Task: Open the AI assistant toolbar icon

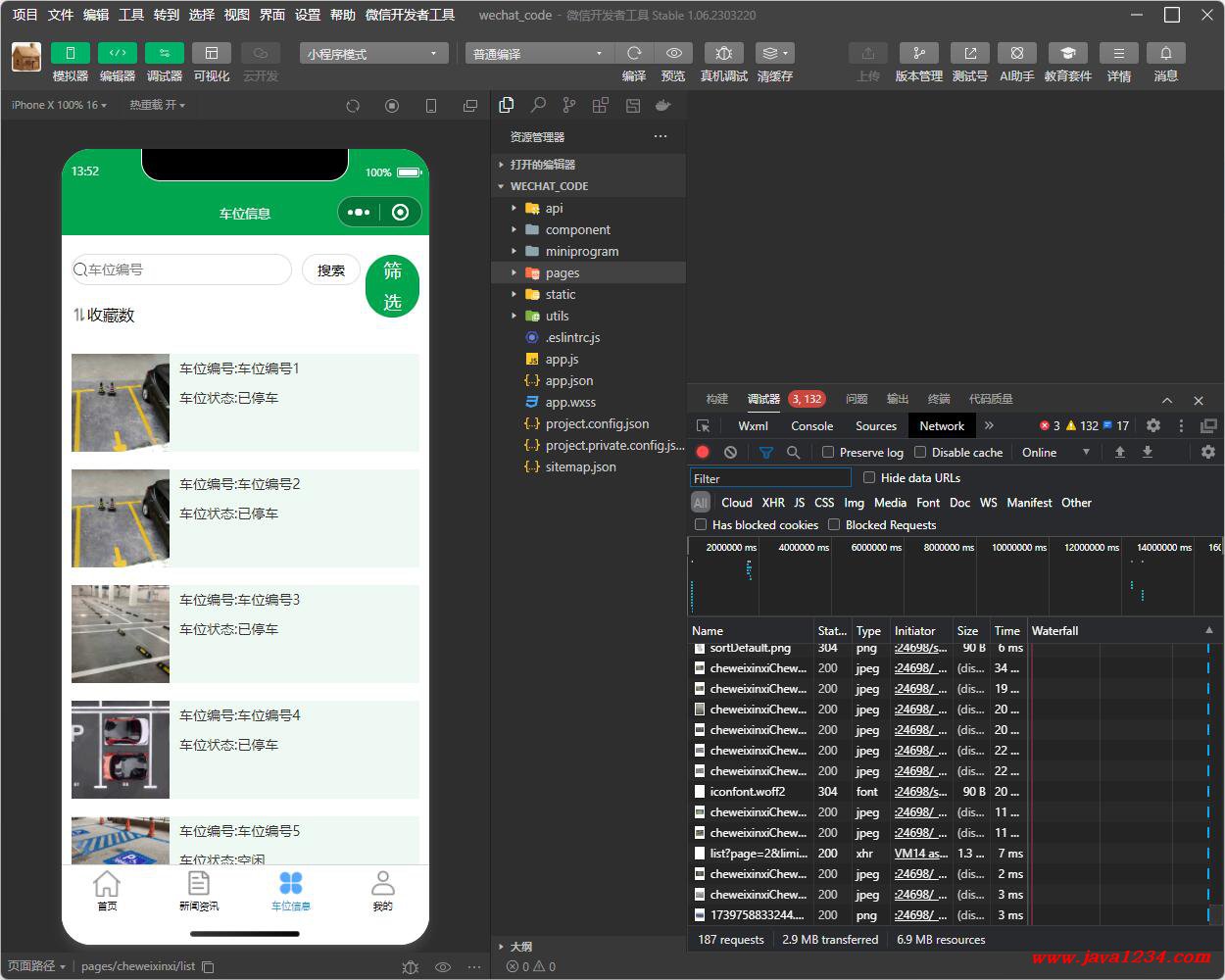Action: [x=1017, y=53]
